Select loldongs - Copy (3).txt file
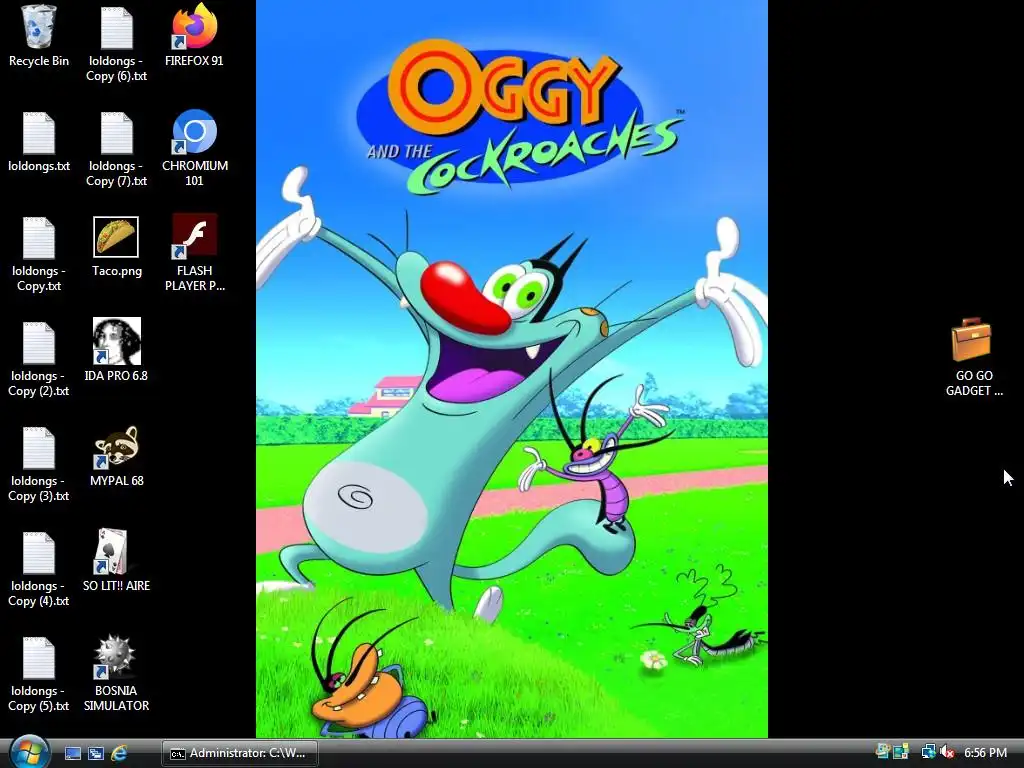This screenshot has height=768, width=1024. [39, 464]
